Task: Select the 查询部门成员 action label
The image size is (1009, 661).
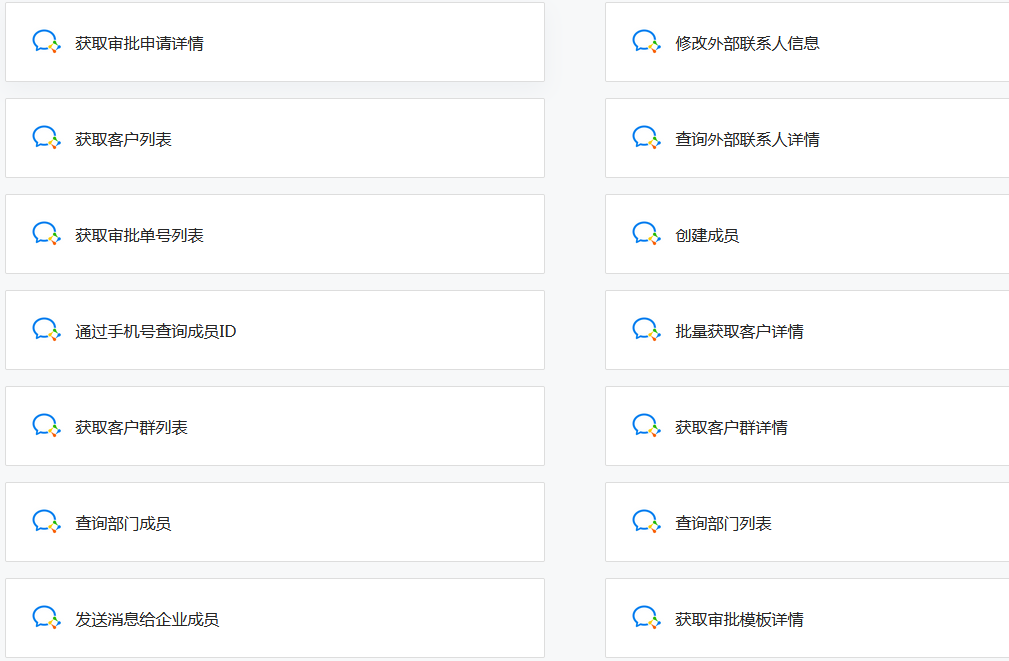Action: [124, 523]
